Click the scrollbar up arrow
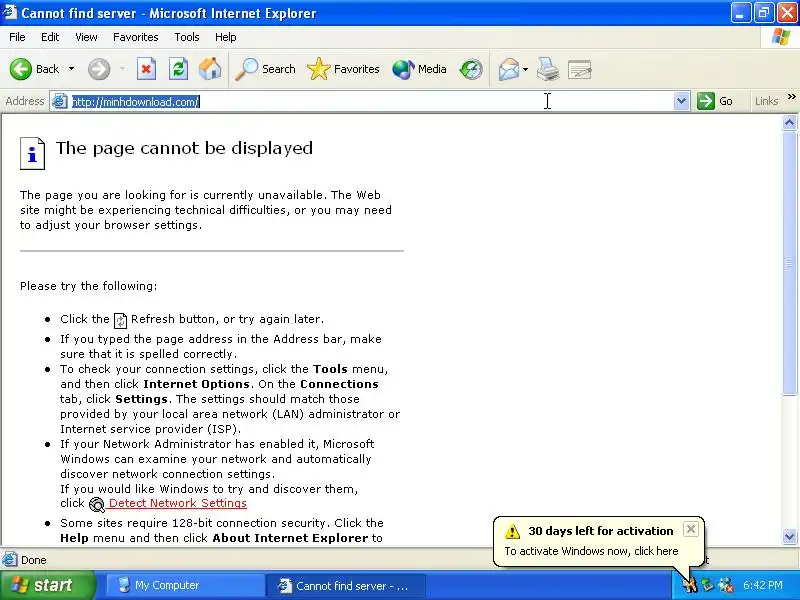The width and height of the screenshot is (800, 600). coord(789,122)
